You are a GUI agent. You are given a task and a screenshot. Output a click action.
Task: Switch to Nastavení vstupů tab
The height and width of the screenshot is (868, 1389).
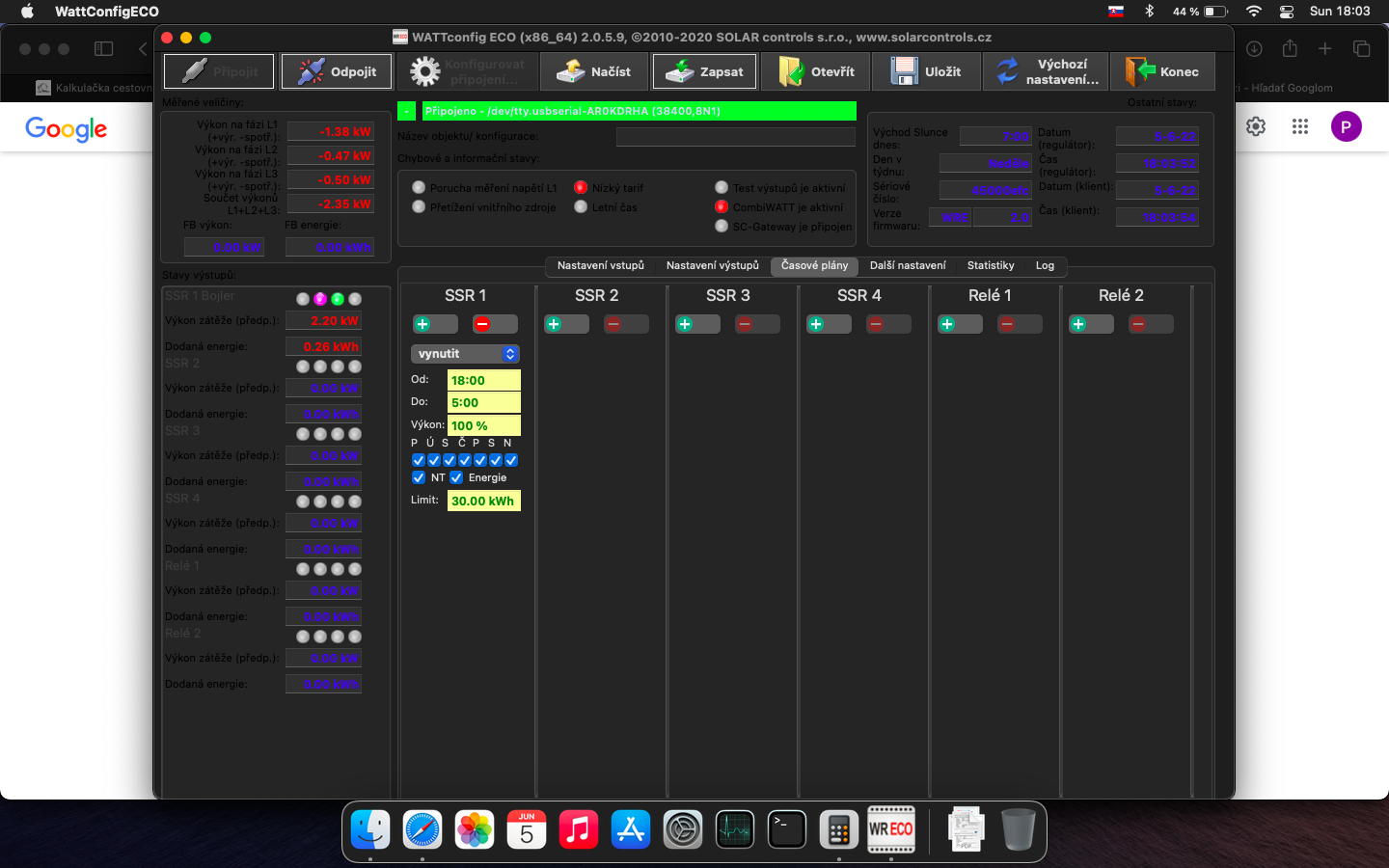point(600,265)
